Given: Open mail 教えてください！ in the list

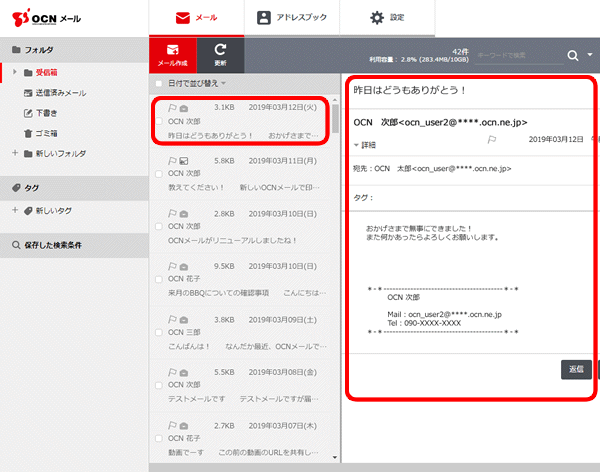Looking at the screenshot, I should [240, 174].
